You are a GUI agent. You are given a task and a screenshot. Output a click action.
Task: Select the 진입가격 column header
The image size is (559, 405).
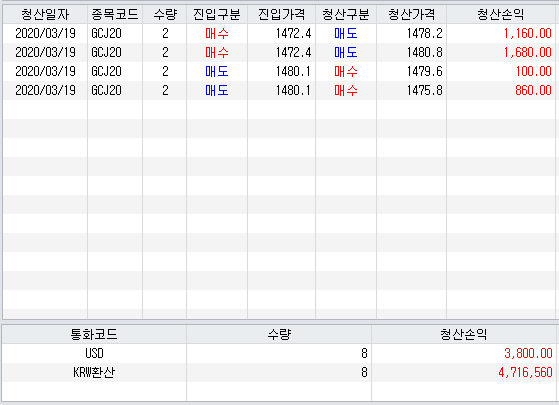[x=281, y=15]
